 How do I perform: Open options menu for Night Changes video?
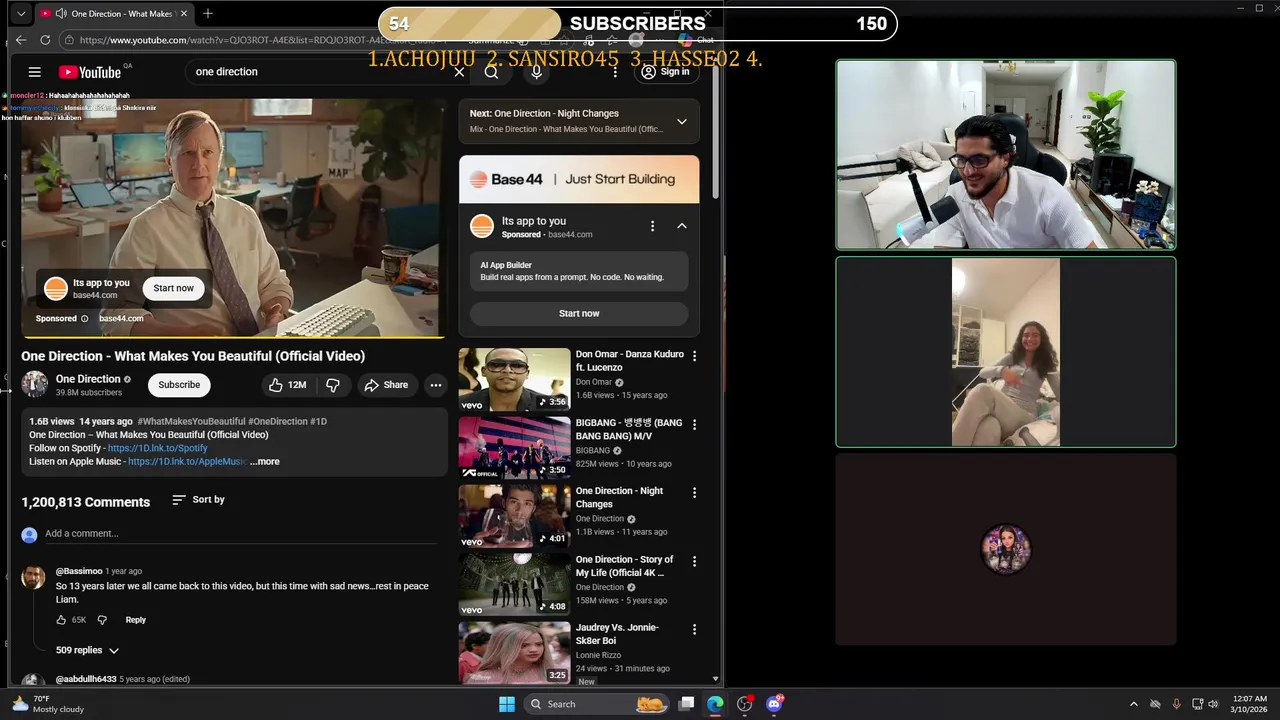pyautogui.click(x=694, y=492)
